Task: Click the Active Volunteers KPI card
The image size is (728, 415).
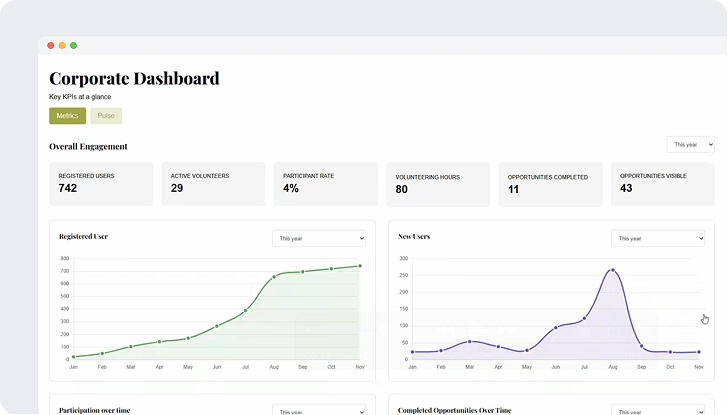Action: tap(213, 183)
